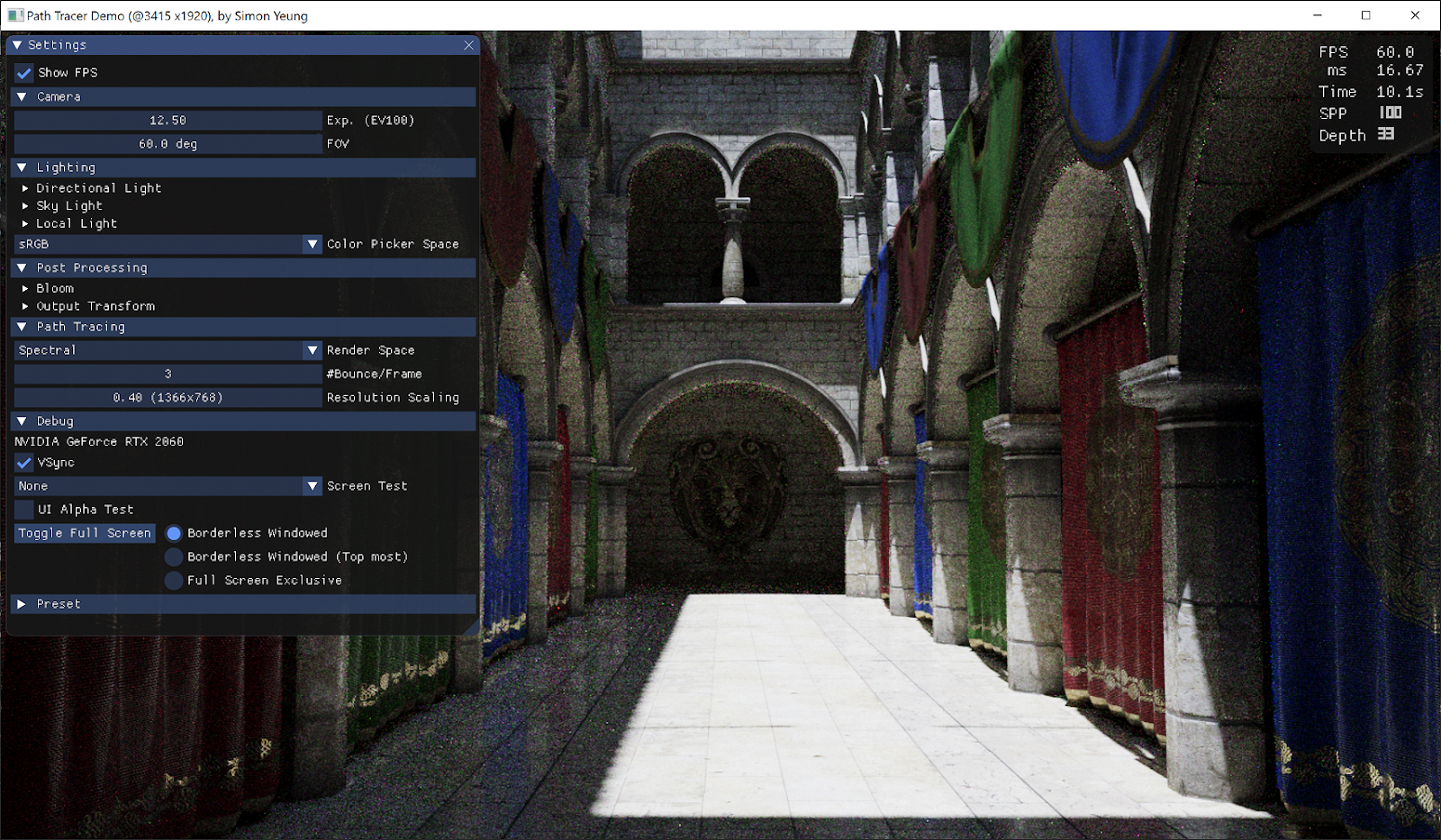Expand the Sky Light section
Screen dimensions: 1441x840
(x=24, y=205)
